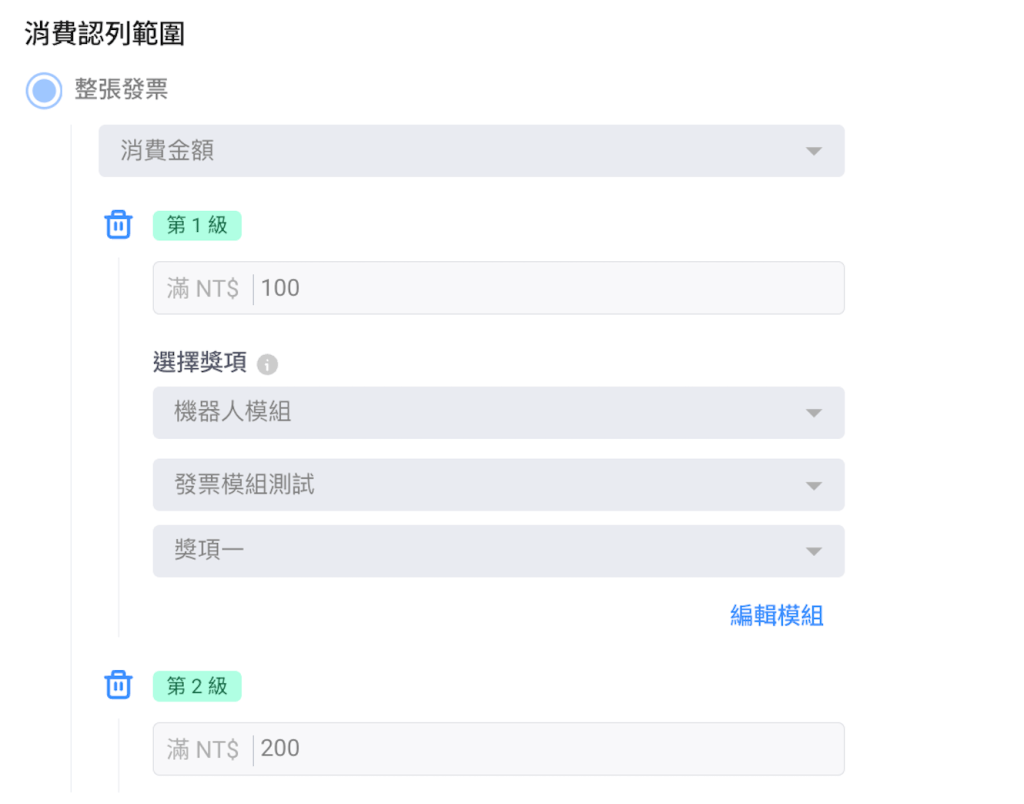
Task: Click the info icon next to 選擇獎項
Action: (267, 364)
